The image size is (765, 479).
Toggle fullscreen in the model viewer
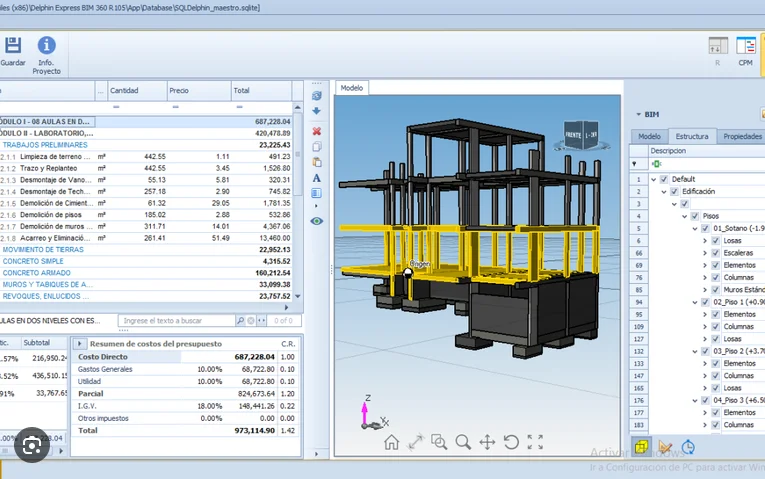click(x=535, y=442)
